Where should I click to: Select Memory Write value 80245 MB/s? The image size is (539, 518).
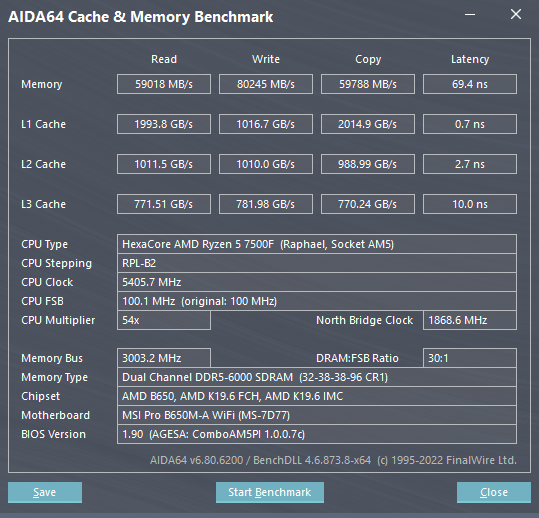pos(266,84)
